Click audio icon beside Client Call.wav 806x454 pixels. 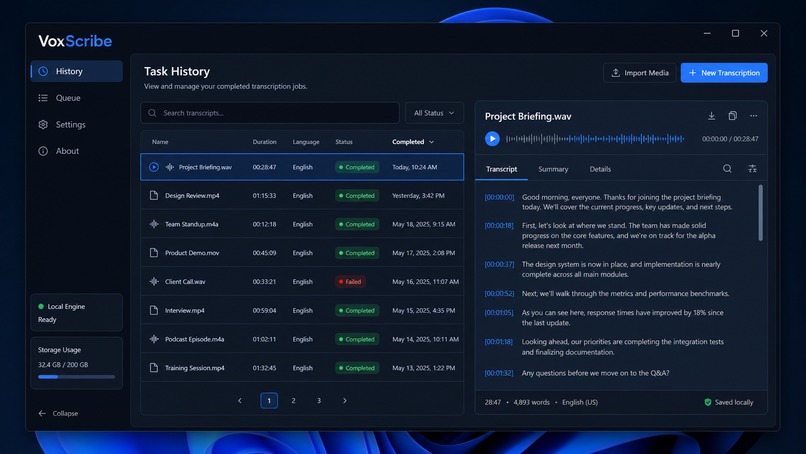[154, 281]
